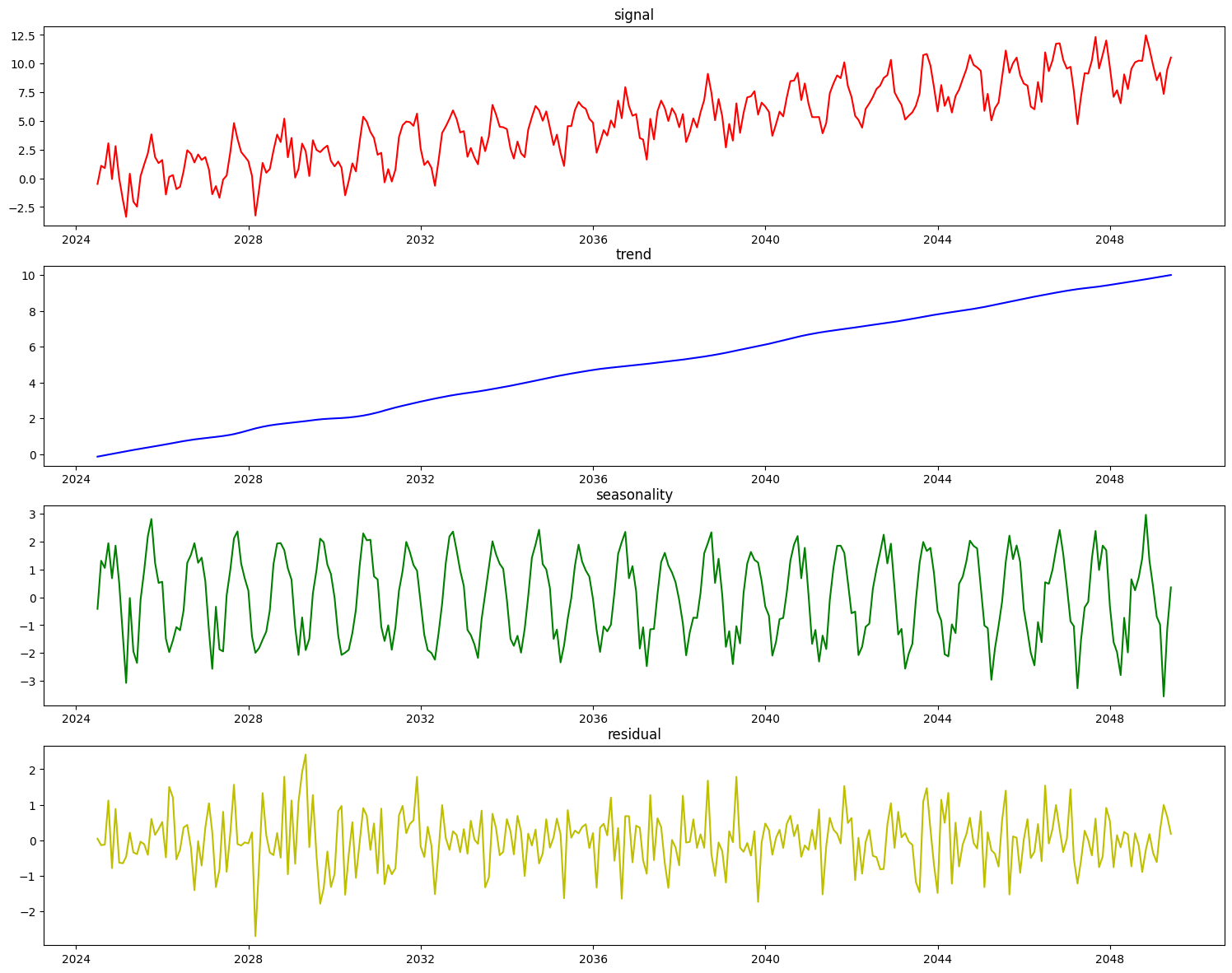This screenshot has height=973, width=1232.
Task: Click the 2048 x-axis label under residual plot
Action: coord(1110,959)
